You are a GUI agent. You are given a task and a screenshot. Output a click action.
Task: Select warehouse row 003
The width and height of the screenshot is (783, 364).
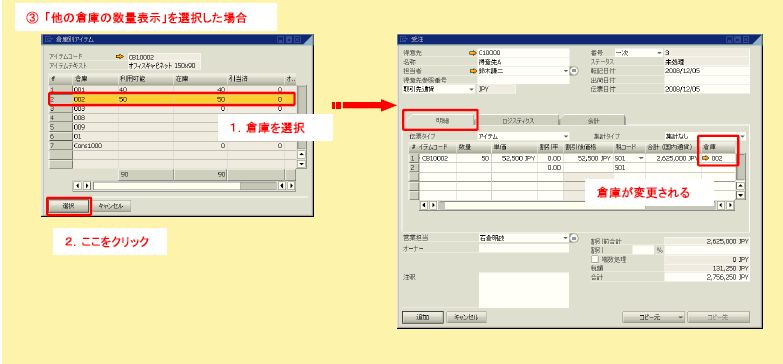[172, 108]
